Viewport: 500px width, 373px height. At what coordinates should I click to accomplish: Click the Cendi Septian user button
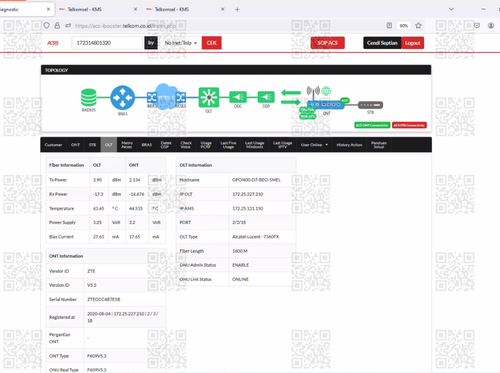[x=382, y=43]
